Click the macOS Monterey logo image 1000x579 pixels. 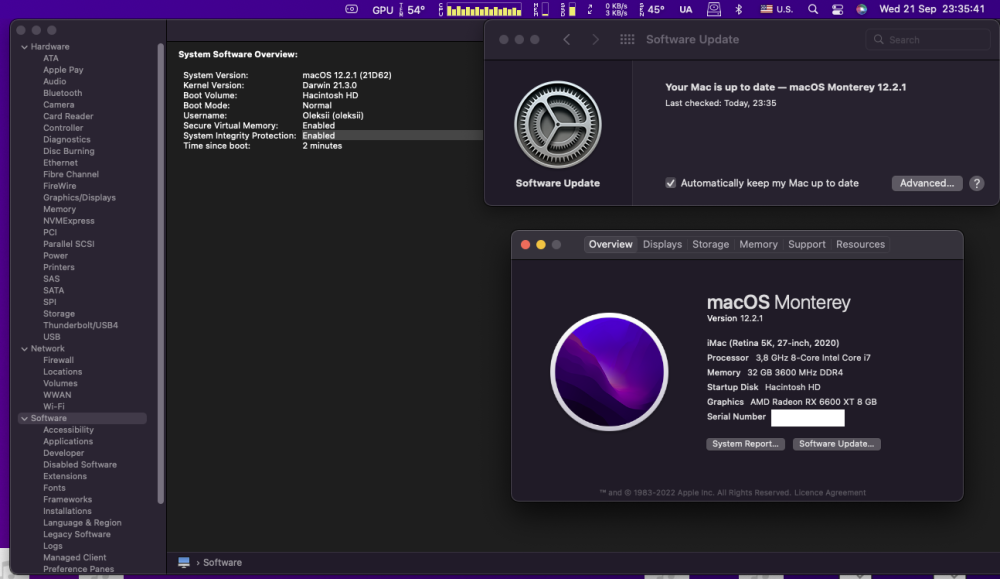609,372
